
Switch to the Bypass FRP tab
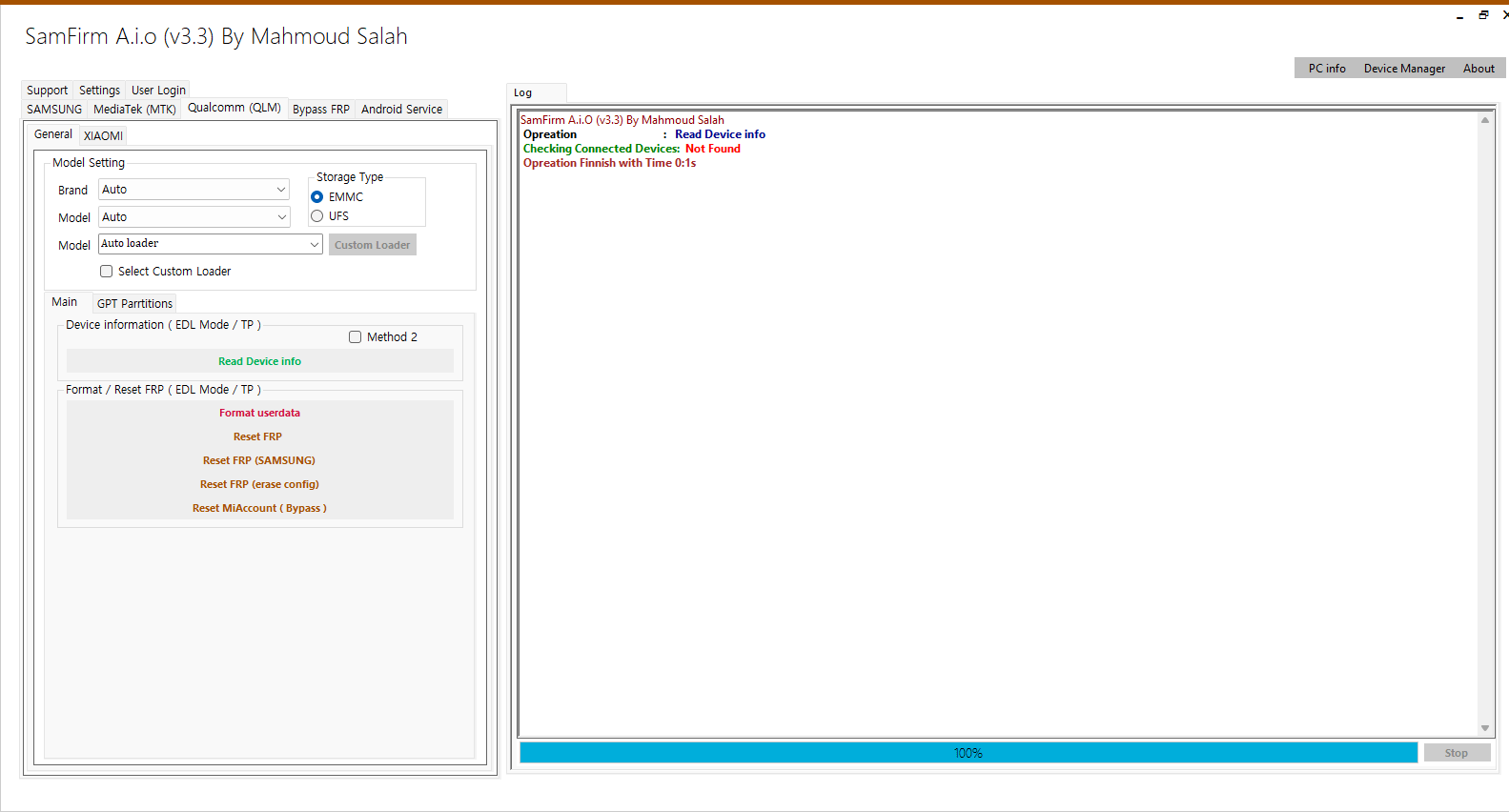(321, 110)
